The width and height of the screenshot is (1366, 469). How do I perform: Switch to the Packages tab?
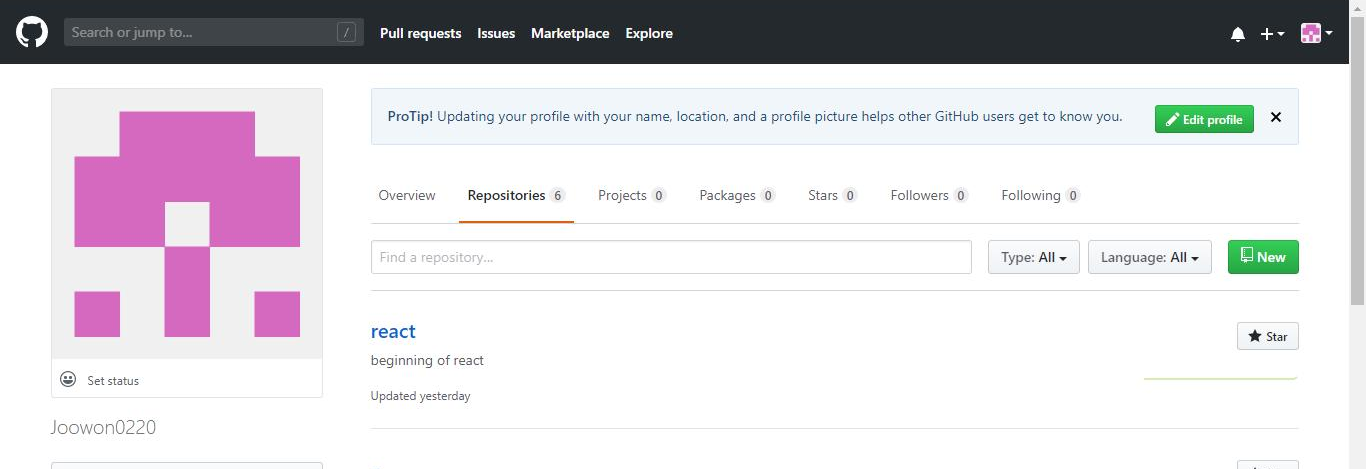[737, 195]
